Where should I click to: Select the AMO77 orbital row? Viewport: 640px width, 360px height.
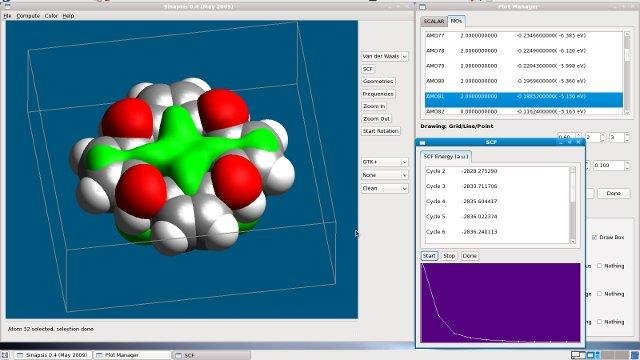coord(524,36)
